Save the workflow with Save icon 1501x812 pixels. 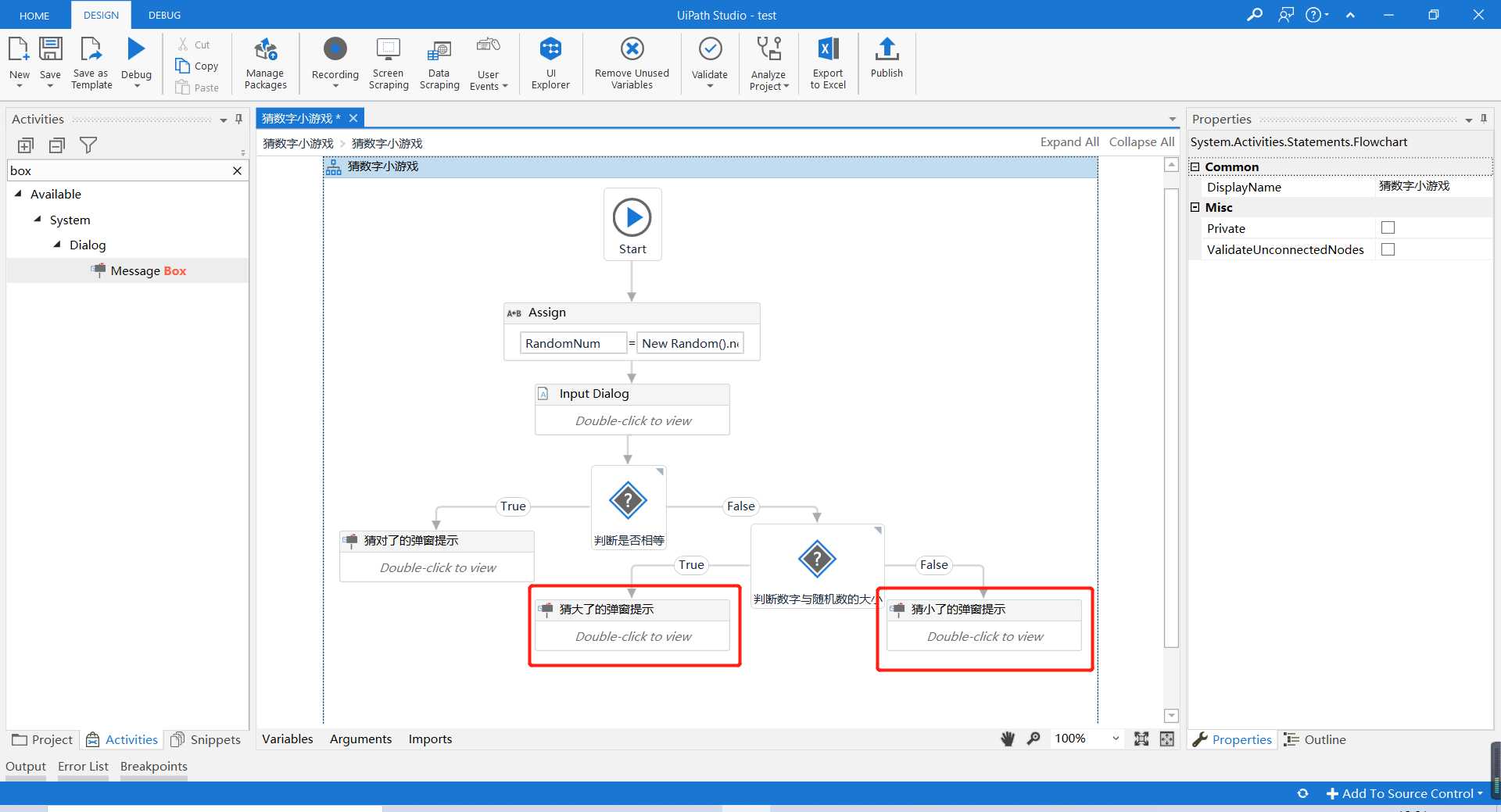point(50,48)
